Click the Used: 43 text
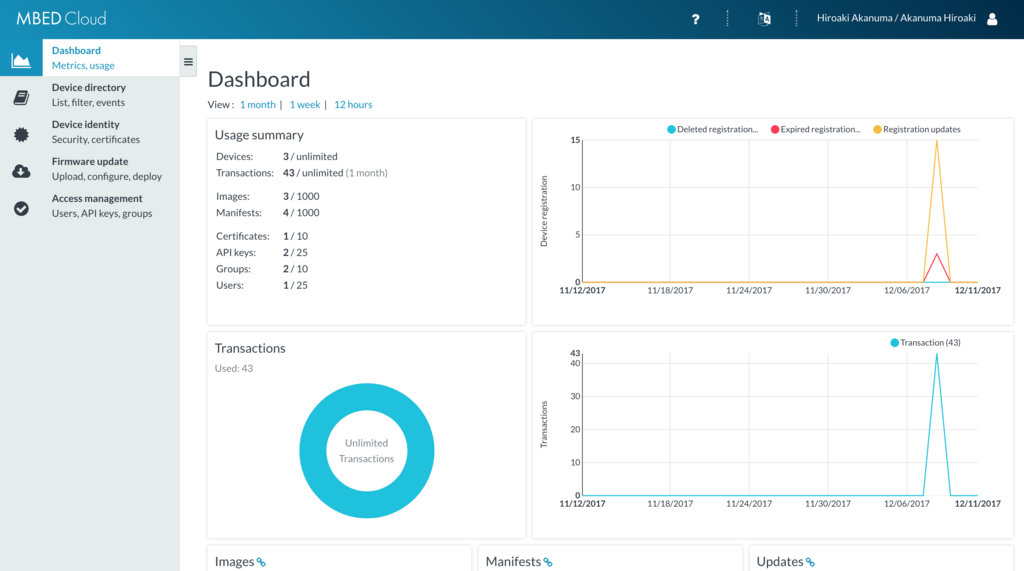 click(234, 368)
